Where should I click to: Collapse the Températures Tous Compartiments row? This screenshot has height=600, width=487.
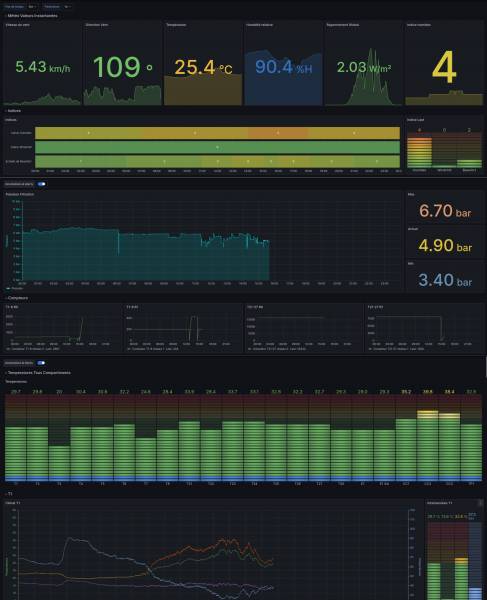coord(38,372)
